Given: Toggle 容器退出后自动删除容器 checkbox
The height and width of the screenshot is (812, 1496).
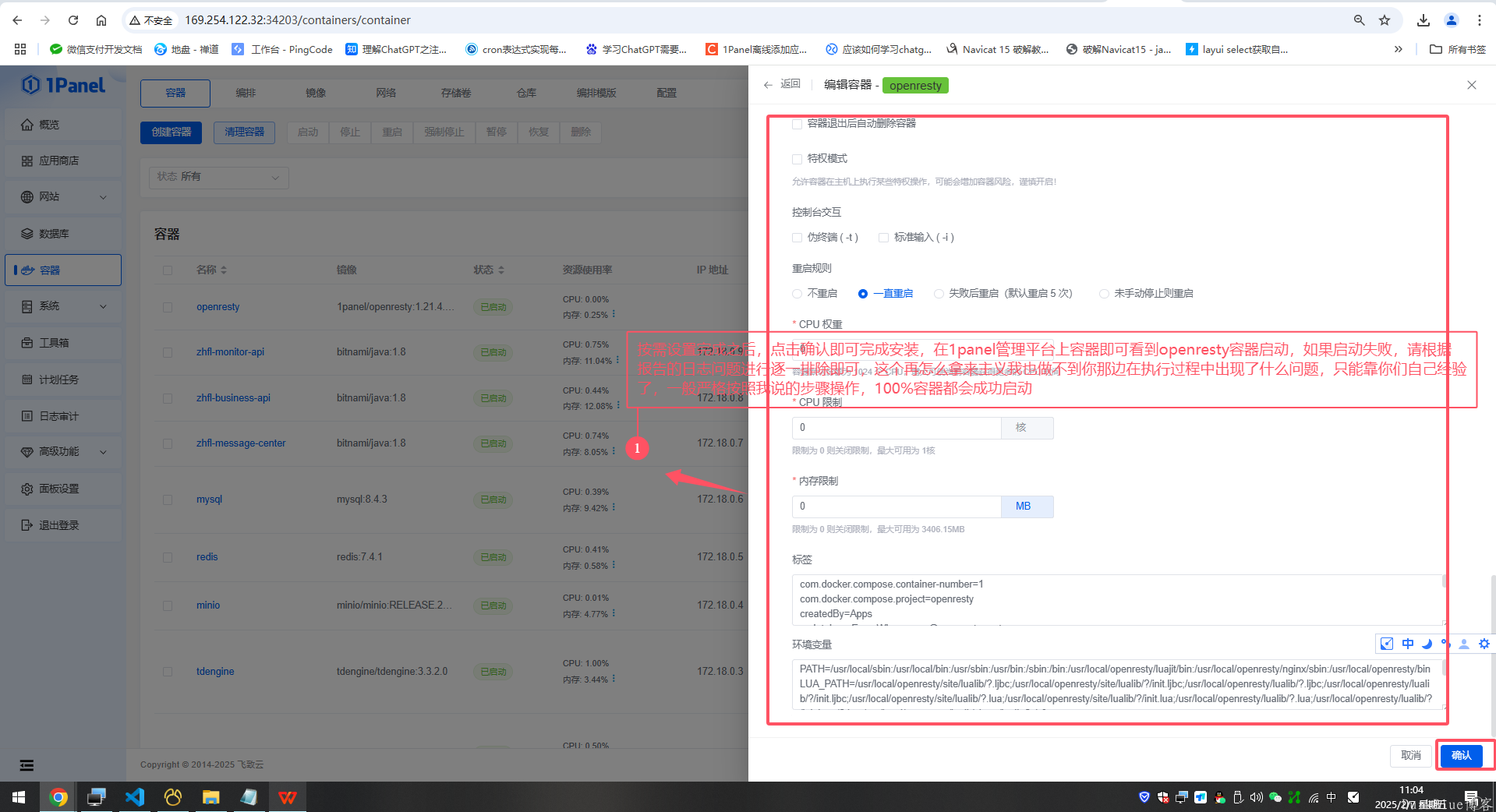Looking at the screenshot, I should (797, 124).
